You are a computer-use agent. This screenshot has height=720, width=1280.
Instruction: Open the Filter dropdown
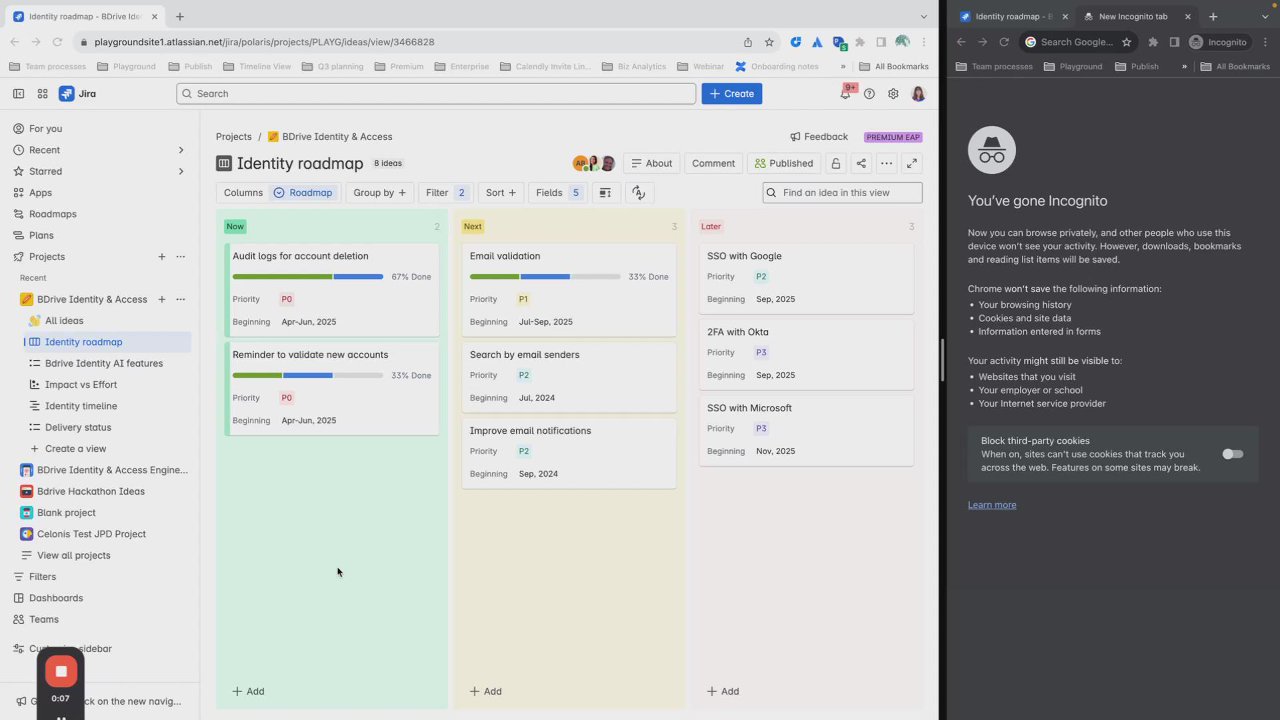pos(446,192)
